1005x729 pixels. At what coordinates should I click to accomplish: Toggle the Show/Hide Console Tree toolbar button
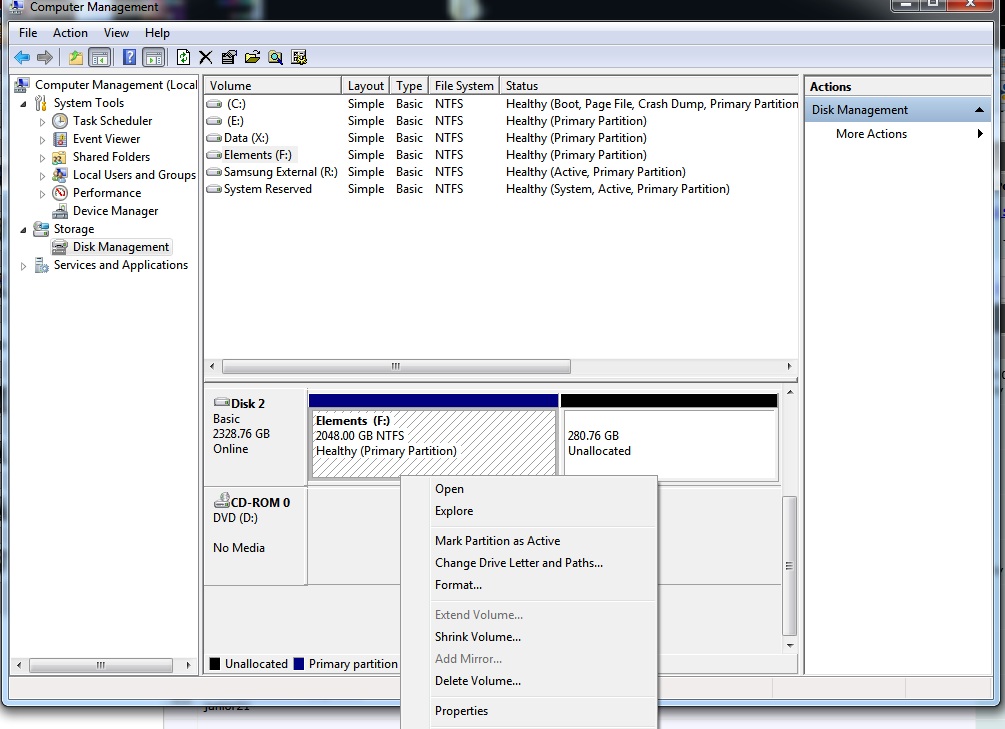(100, 58)
